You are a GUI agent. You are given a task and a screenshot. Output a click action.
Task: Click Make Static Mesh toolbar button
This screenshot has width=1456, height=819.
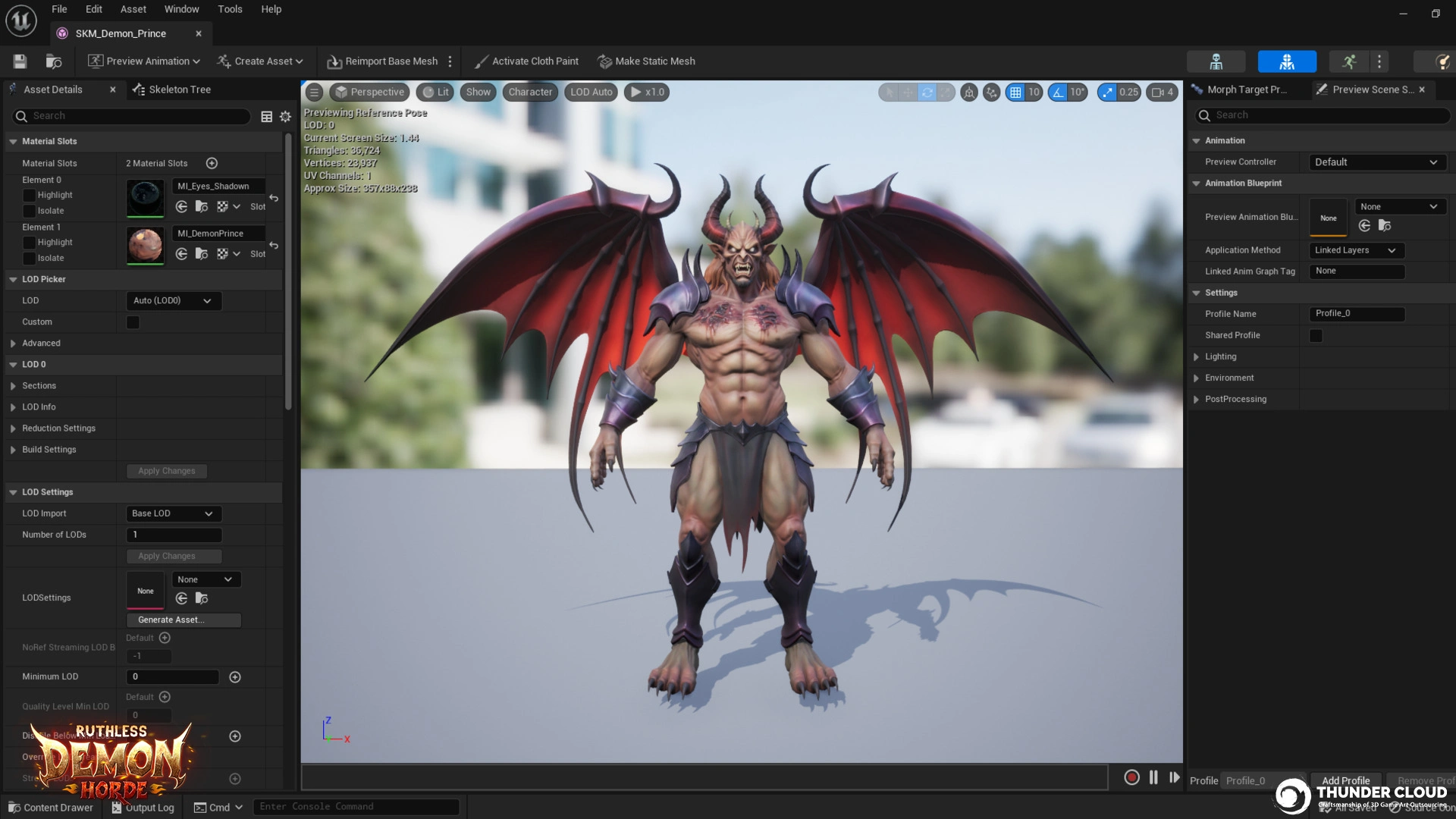pos(646,61)
